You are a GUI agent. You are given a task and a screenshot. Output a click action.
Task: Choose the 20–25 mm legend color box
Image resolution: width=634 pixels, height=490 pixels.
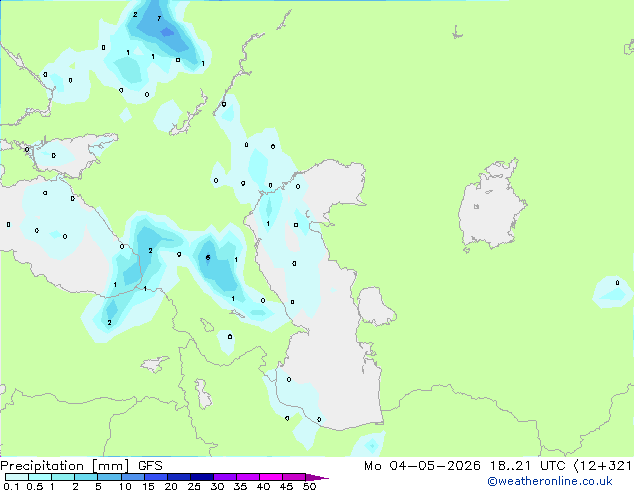click(x=179, y=477)
